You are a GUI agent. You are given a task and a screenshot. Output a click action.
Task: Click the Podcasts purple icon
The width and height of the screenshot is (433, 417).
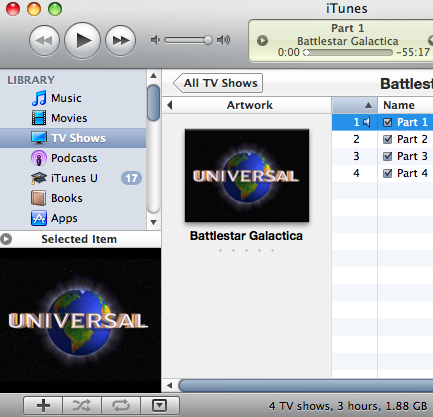click(39, 158)
